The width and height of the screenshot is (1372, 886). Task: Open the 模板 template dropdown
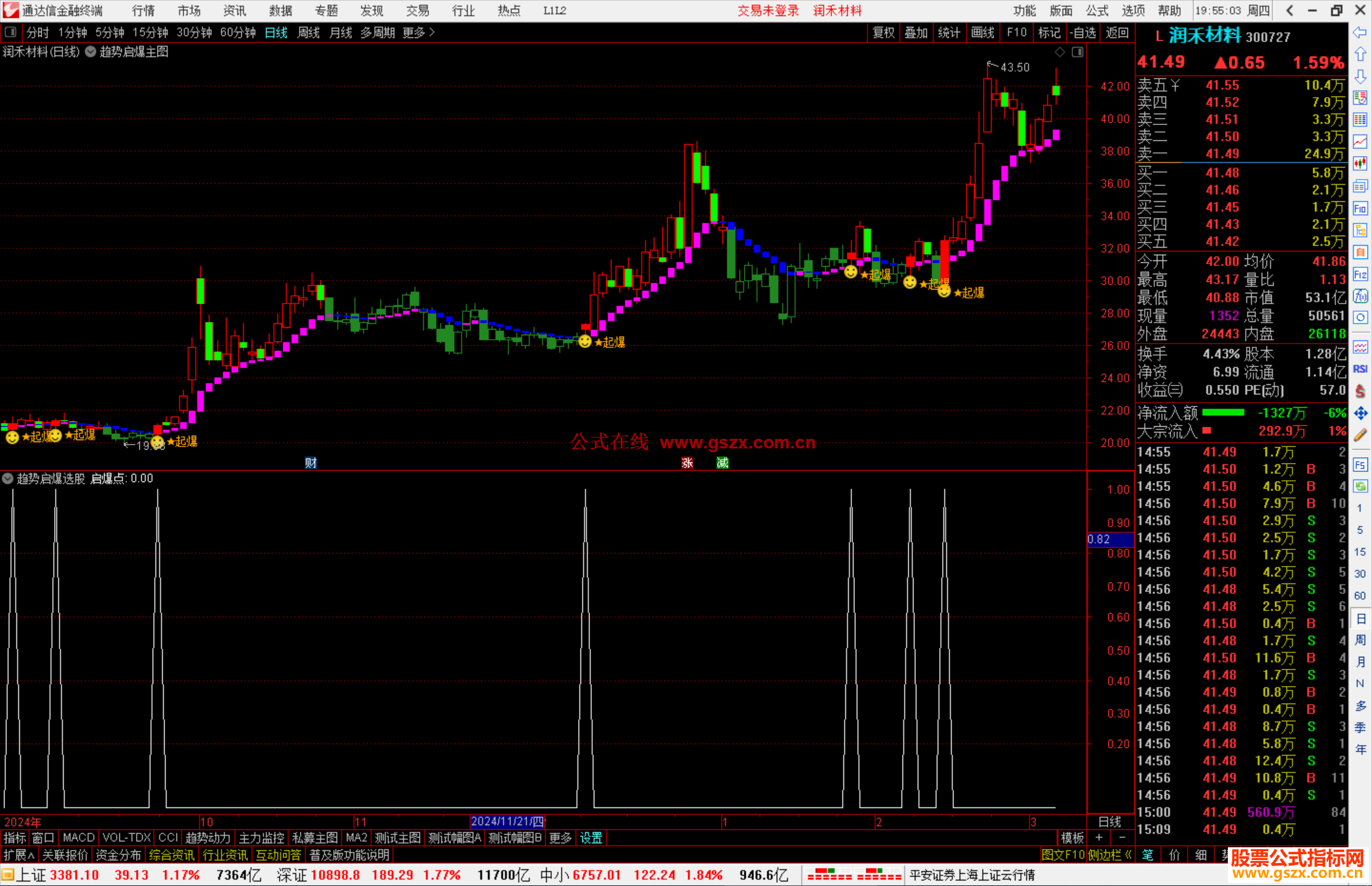pyautogui.click(x=1072, y=838)
